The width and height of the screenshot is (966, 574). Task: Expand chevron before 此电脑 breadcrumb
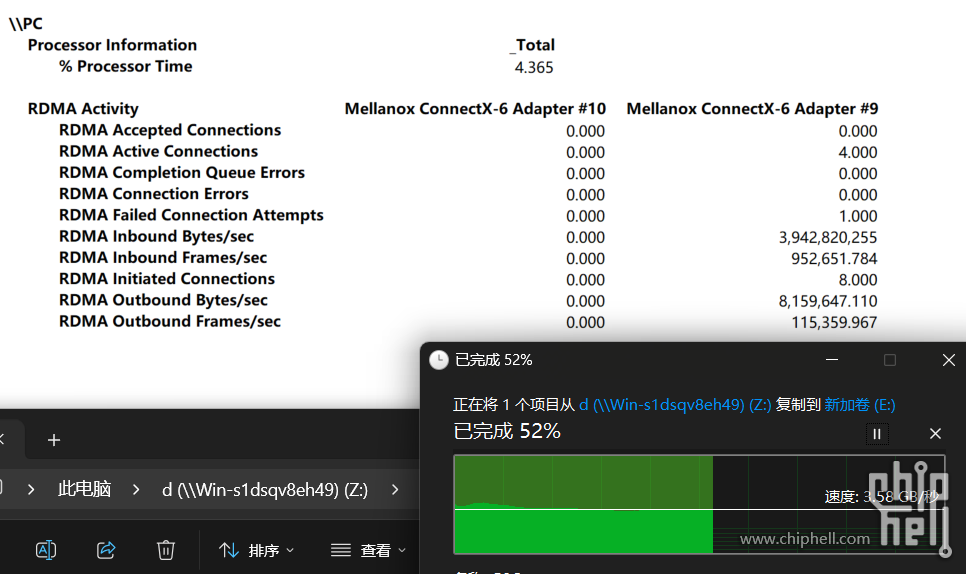31,490
